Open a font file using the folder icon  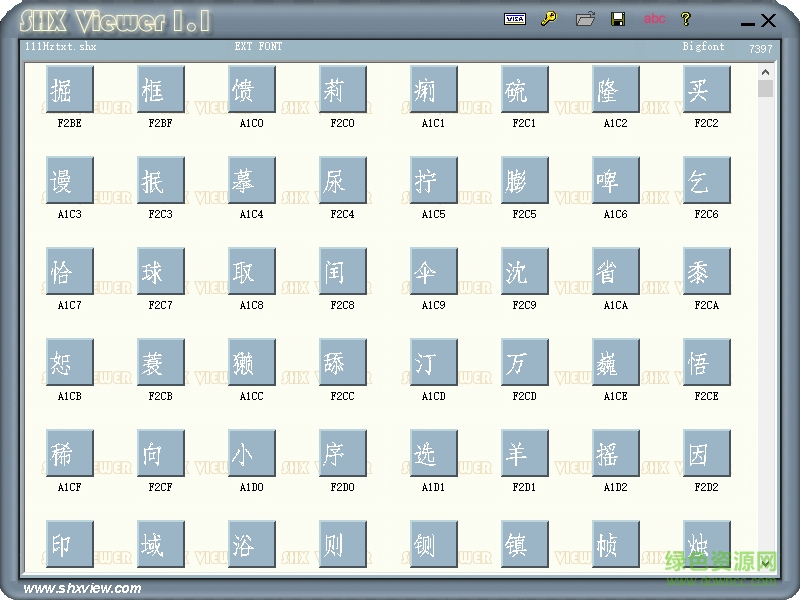point(585,19)
